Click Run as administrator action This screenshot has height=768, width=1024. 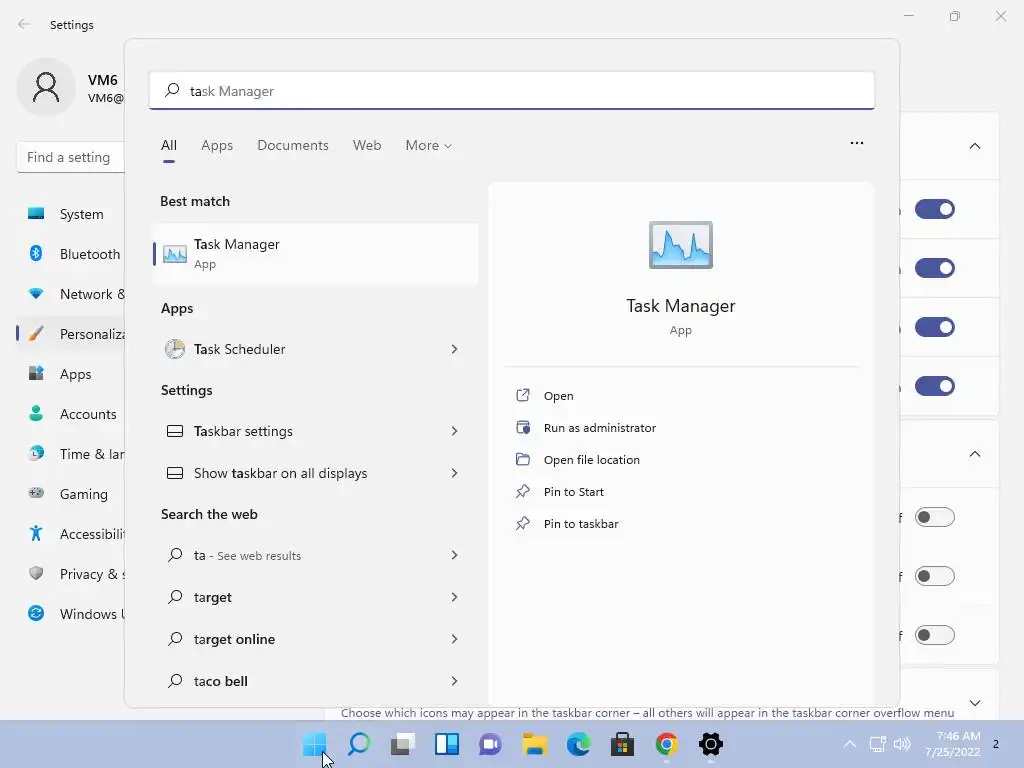tap(600, 428)
